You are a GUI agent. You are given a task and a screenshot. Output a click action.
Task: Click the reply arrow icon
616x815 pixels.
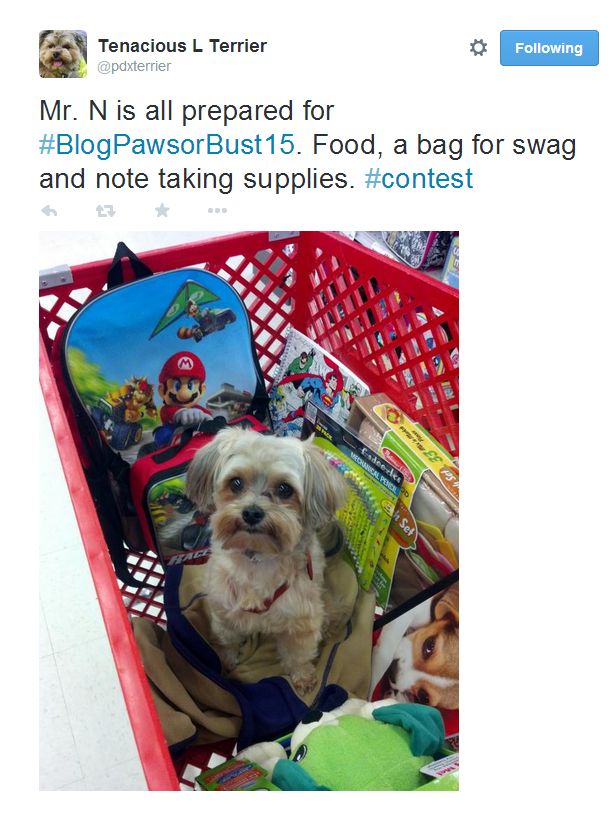[x=49, y=211]
